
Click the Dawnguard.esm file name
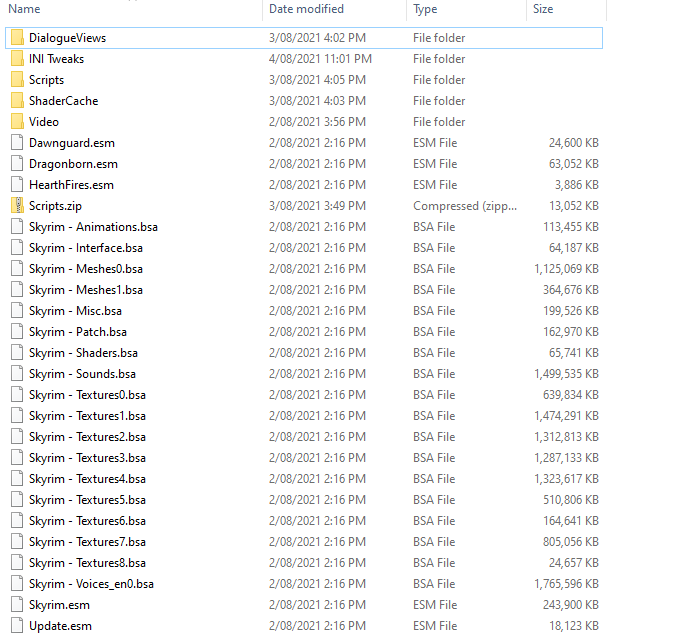click(x=72, y=143)
